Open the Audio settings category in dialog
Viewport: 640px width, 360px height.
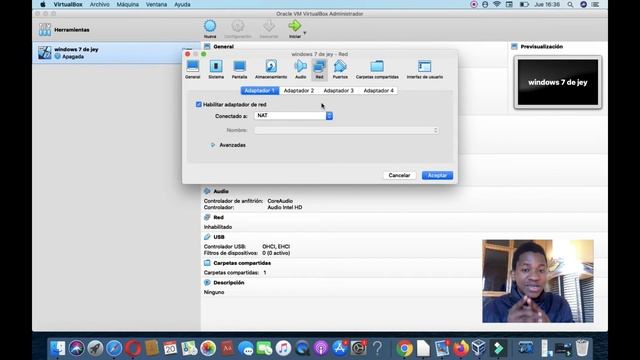point(300,69)
